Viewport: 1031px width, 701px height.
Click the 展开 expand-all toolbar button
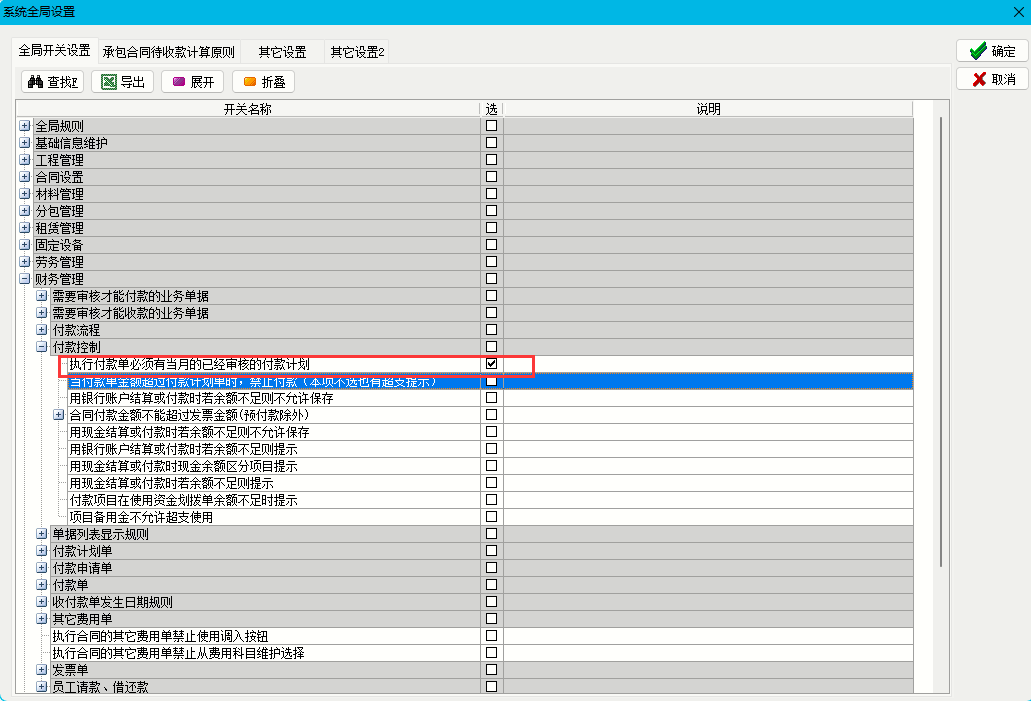tap(192, 82)
